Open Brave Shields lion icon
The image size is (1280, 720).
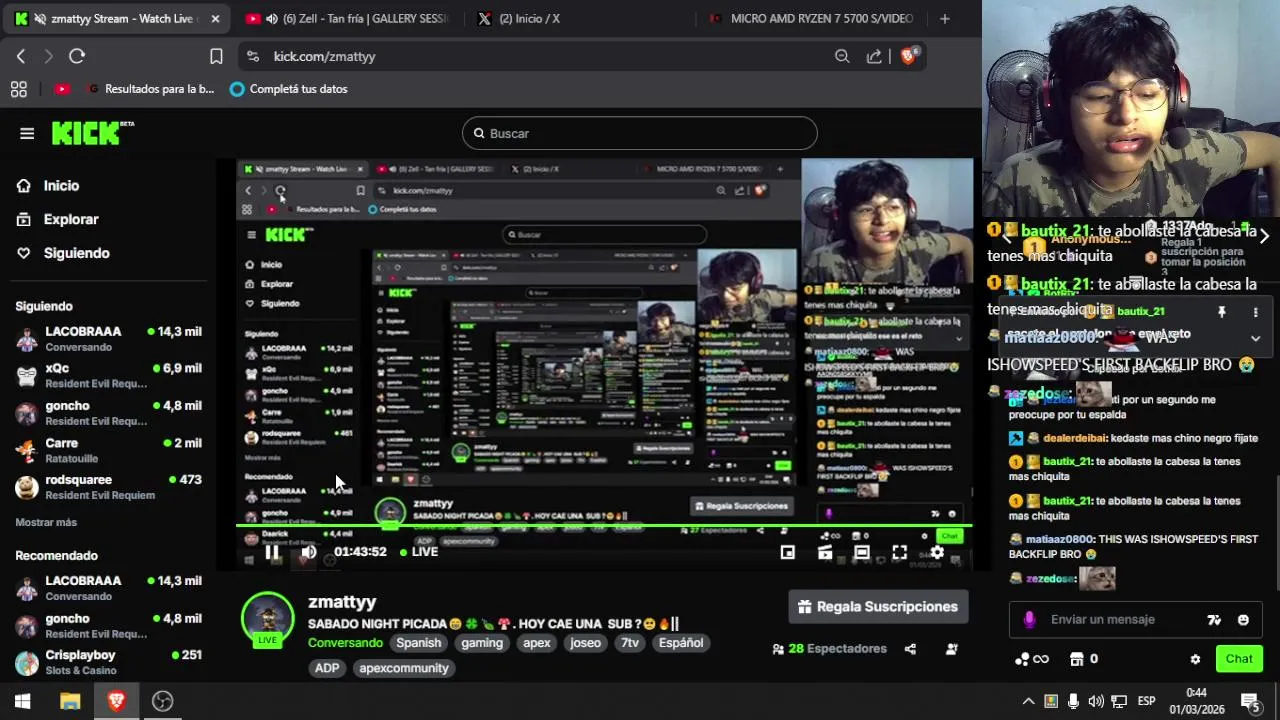click(x=908, y=56)
